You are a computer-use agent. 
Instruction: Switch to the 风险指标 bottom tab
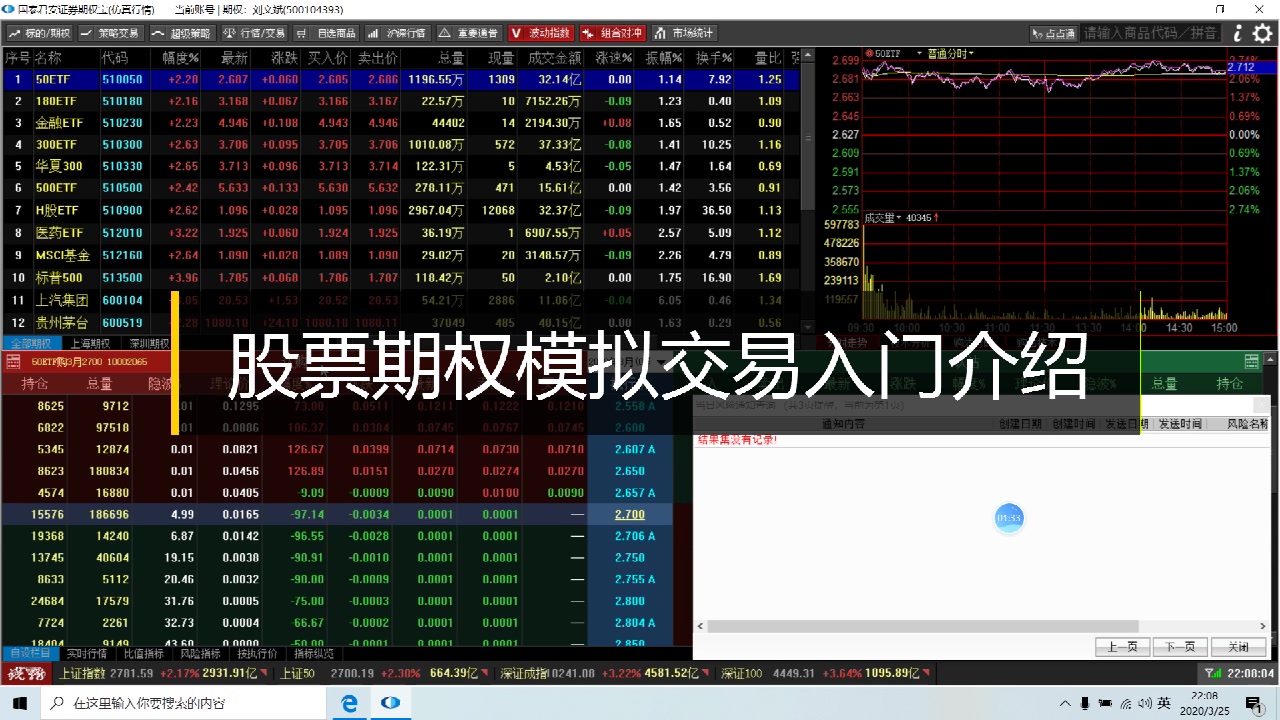click(x=200, y=654)
